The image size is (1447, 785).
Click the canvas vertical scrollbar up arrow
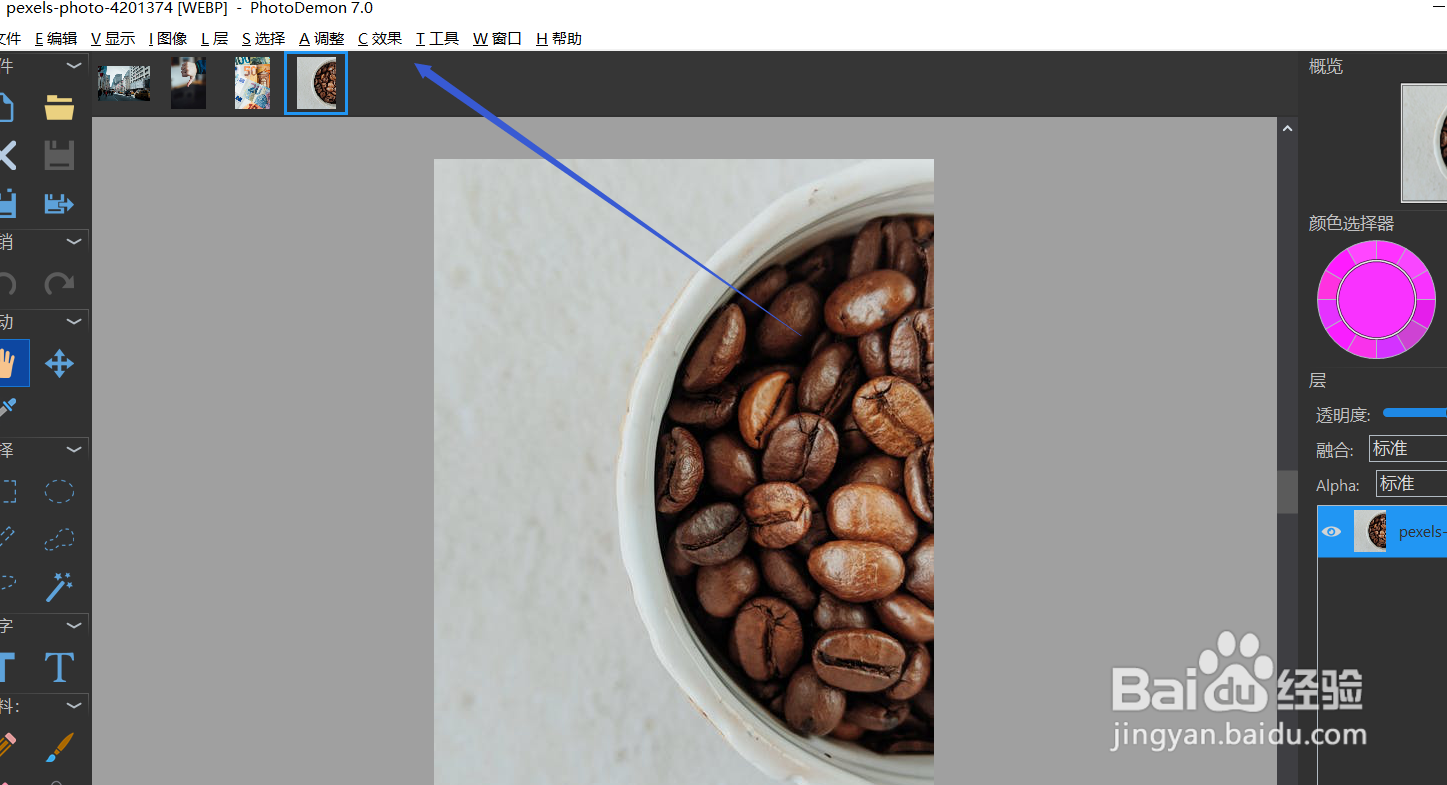(x=1287, y=128)
